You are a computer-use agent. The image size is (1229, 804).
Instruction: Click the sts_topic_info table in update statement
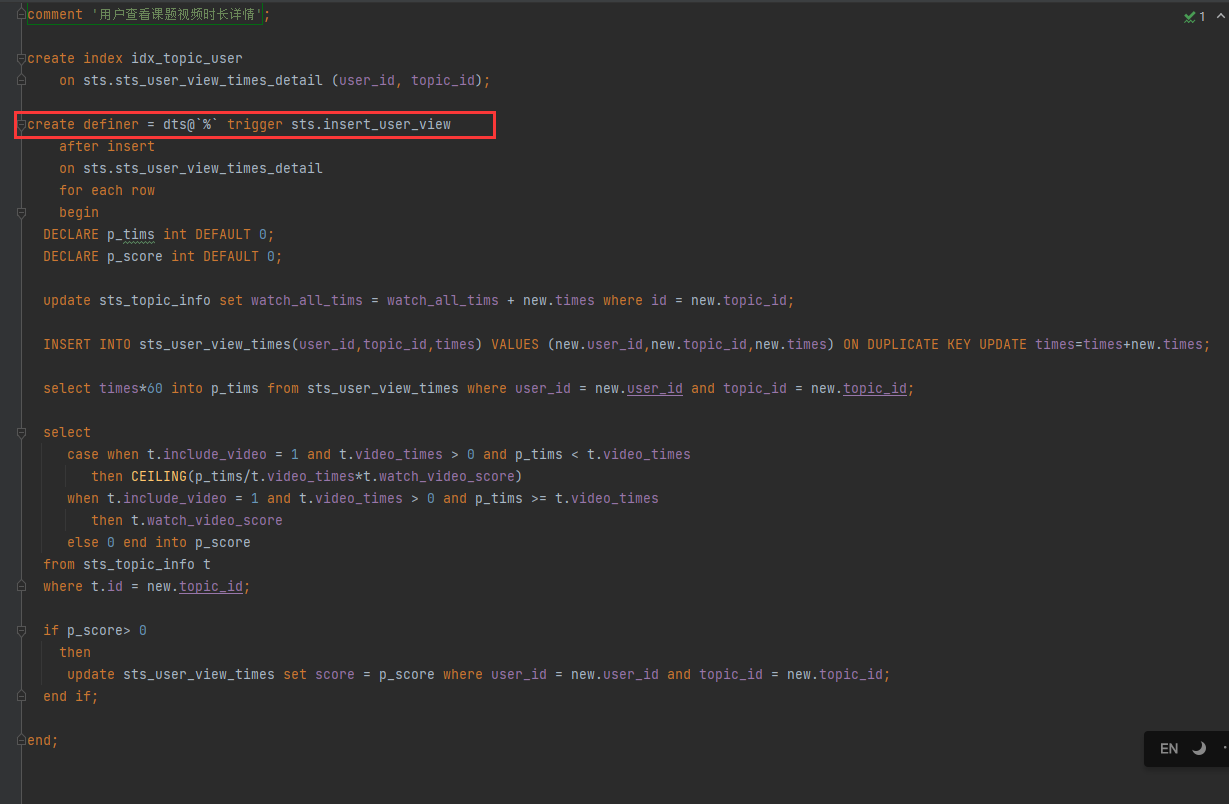(x=154, y=300)
